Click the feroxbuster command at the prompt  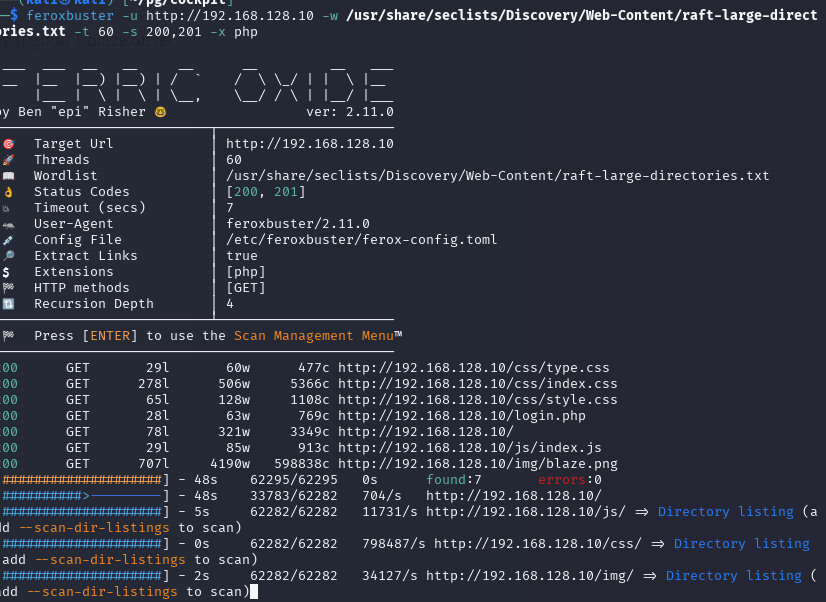click(x=70, y=16)
